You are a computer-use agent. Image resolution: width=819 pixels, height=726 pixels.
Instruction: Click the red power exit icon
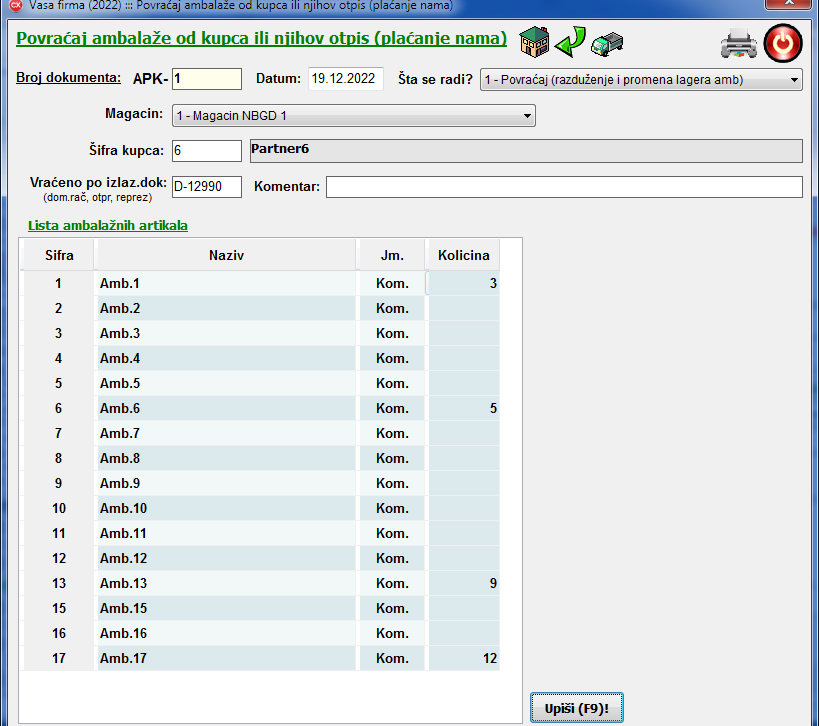click(783, 43)
